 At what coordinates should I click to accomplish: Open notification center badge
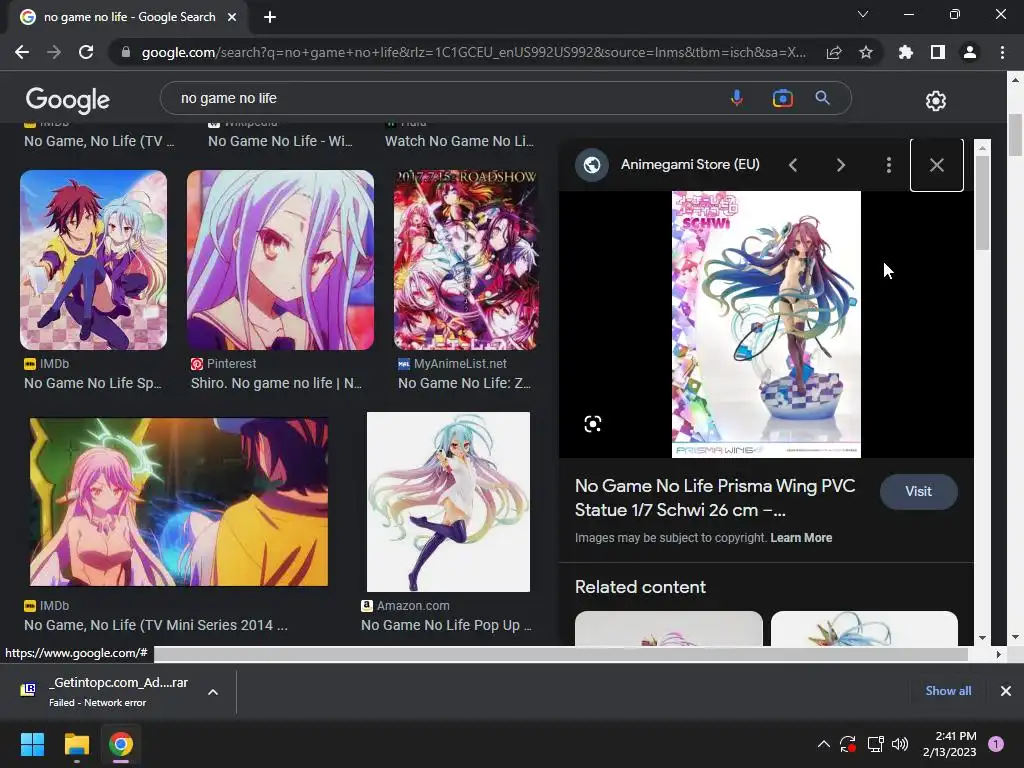click(995, 744)
